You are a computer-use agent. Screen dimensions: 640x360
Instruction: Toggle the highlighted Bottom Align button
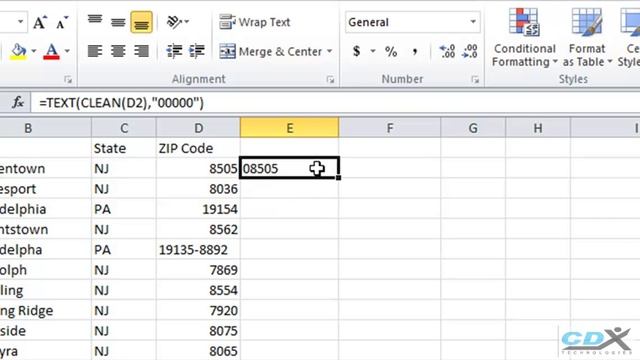[x=141, y=22]
